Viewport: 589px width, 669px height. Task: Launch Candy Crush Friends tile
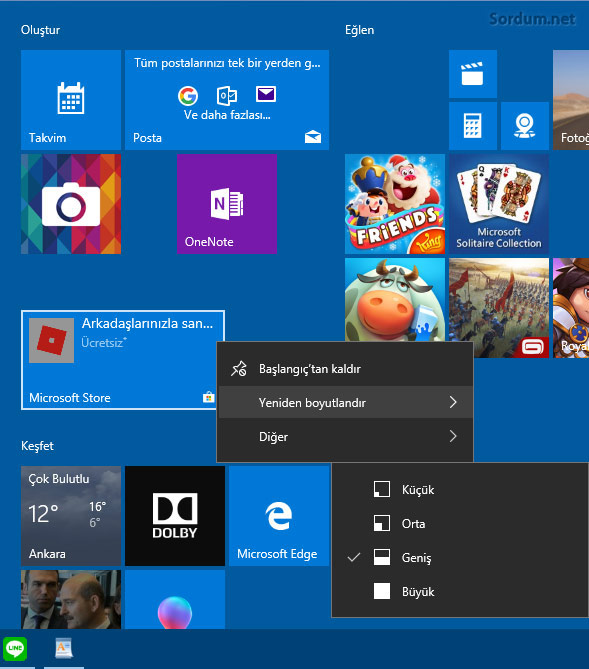tap(395, 204)
